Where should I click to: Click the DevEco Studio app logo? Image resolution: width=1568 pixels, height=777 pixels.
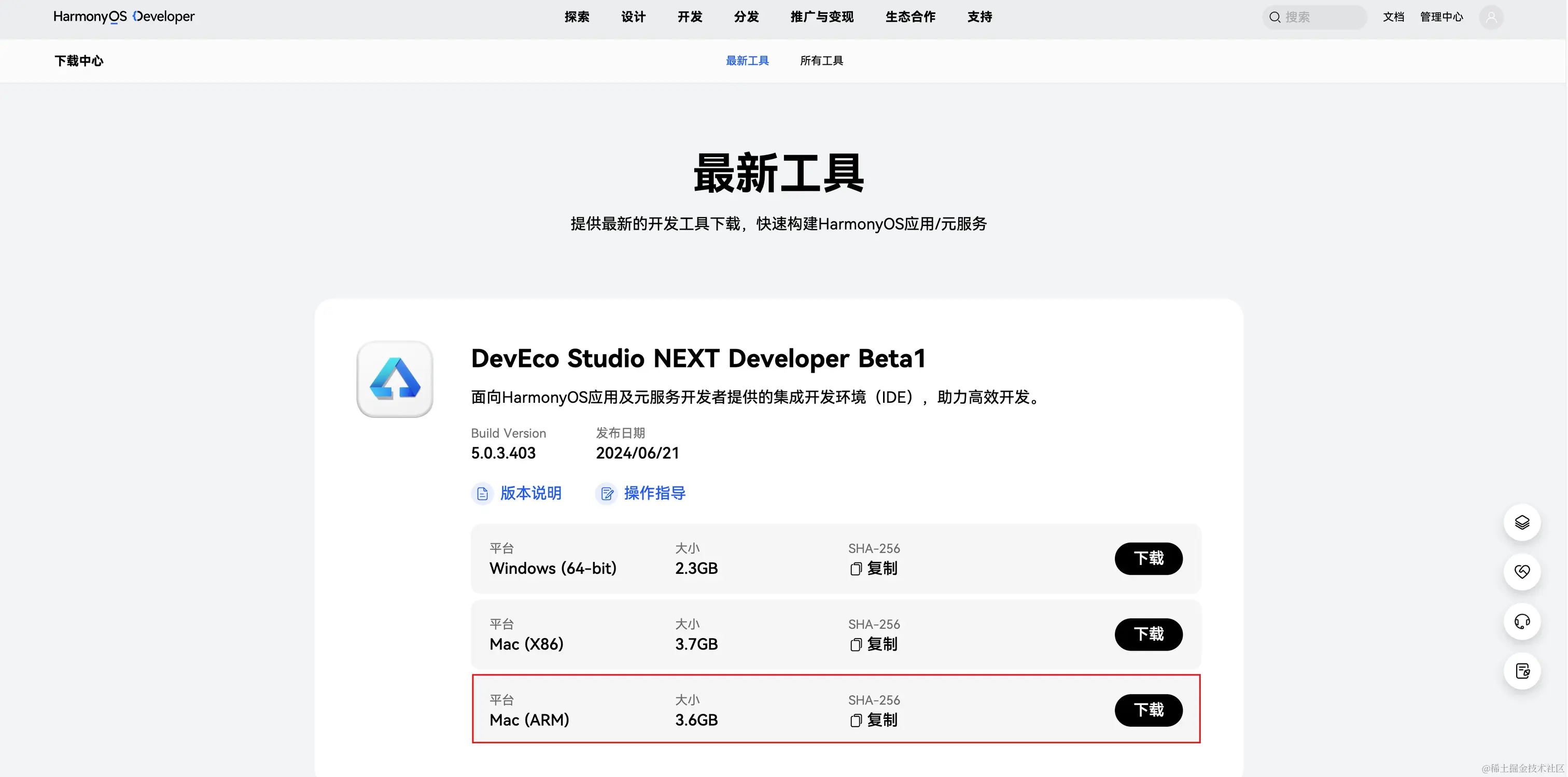pyautogui.click(x=395, y=378)
